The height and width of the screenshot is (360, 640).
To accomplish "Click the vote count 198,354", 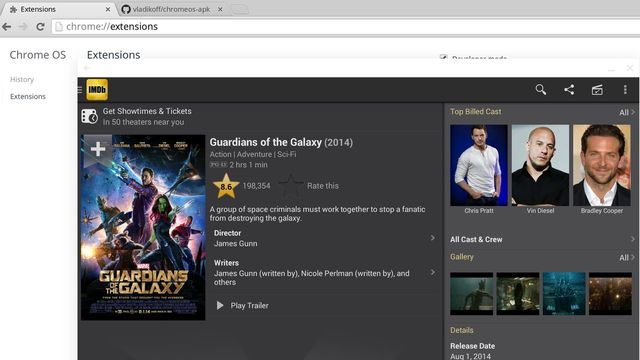I will point(256,186).
